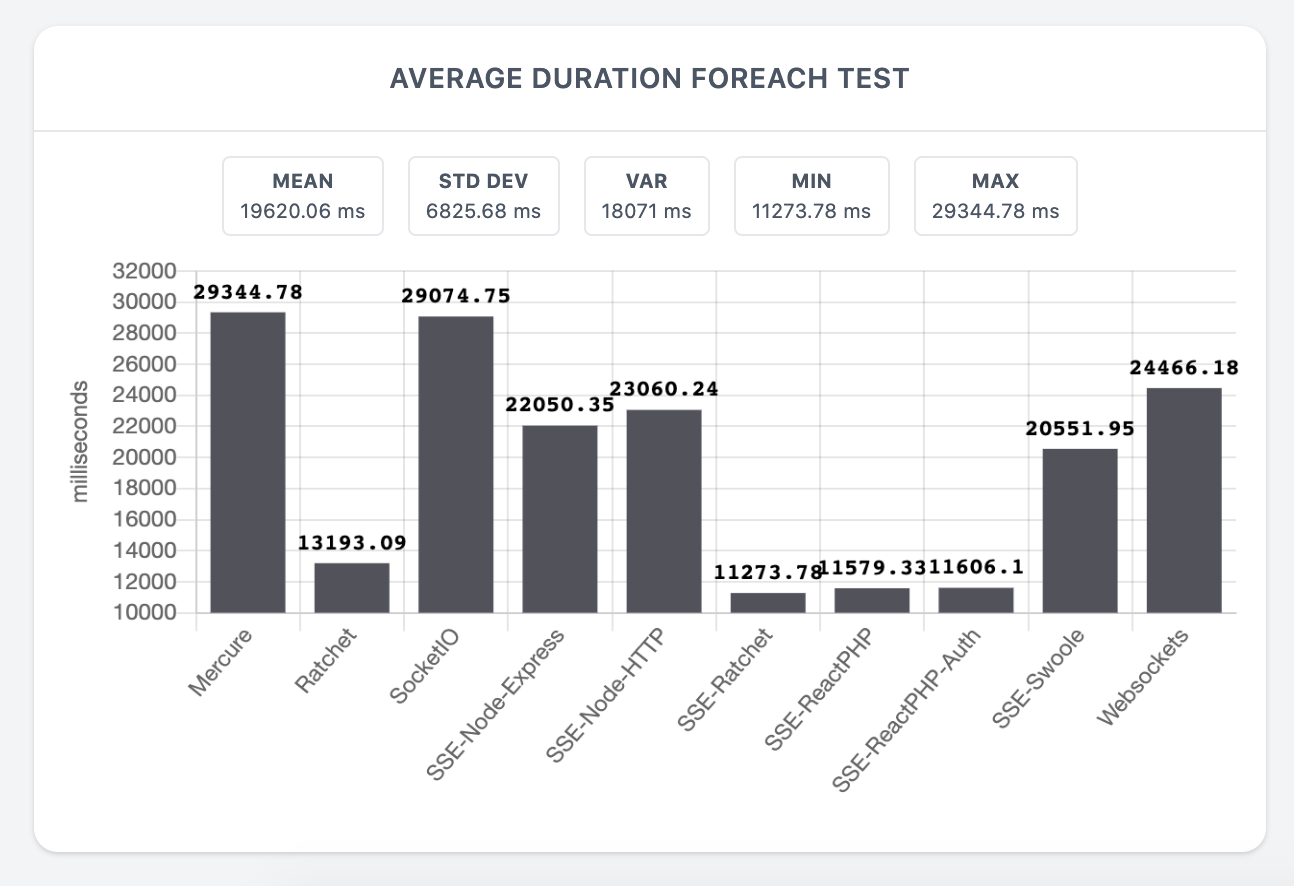
Task: Select the SSE-Ratchet bar
Action: 768,603
